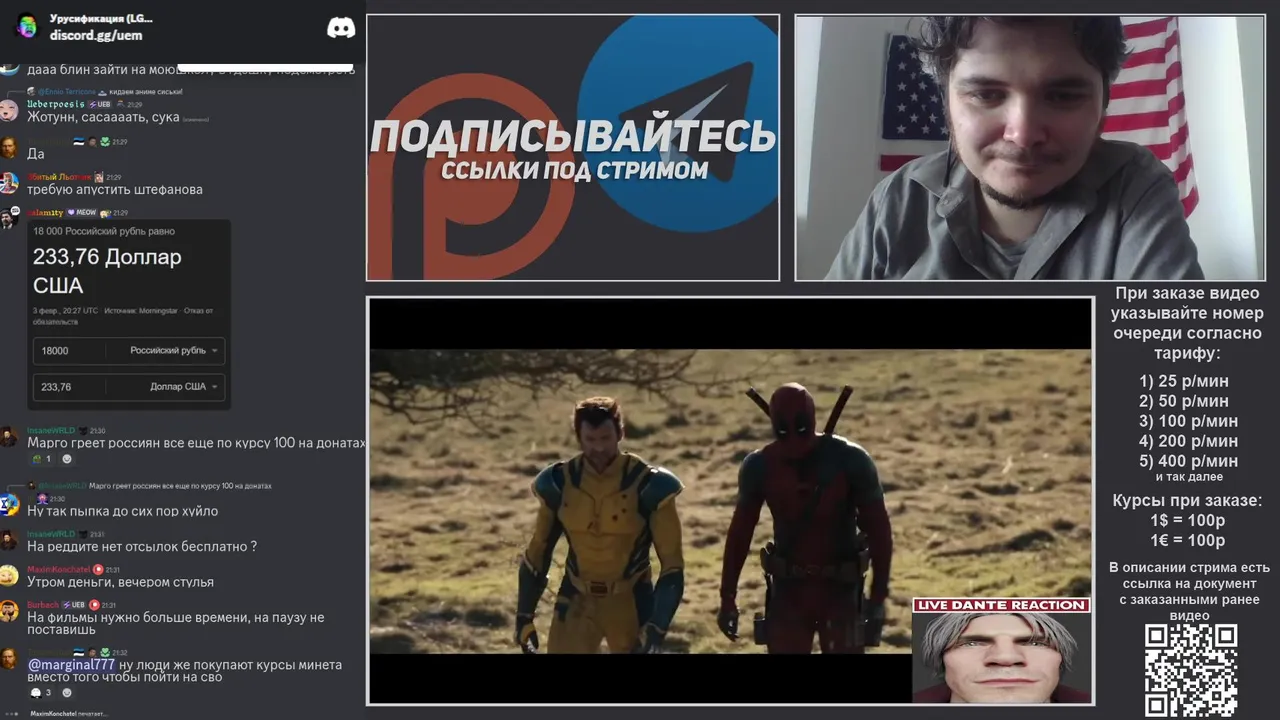Add a reaction to the @marginal777 message
1280x720 pixels.
67,693
